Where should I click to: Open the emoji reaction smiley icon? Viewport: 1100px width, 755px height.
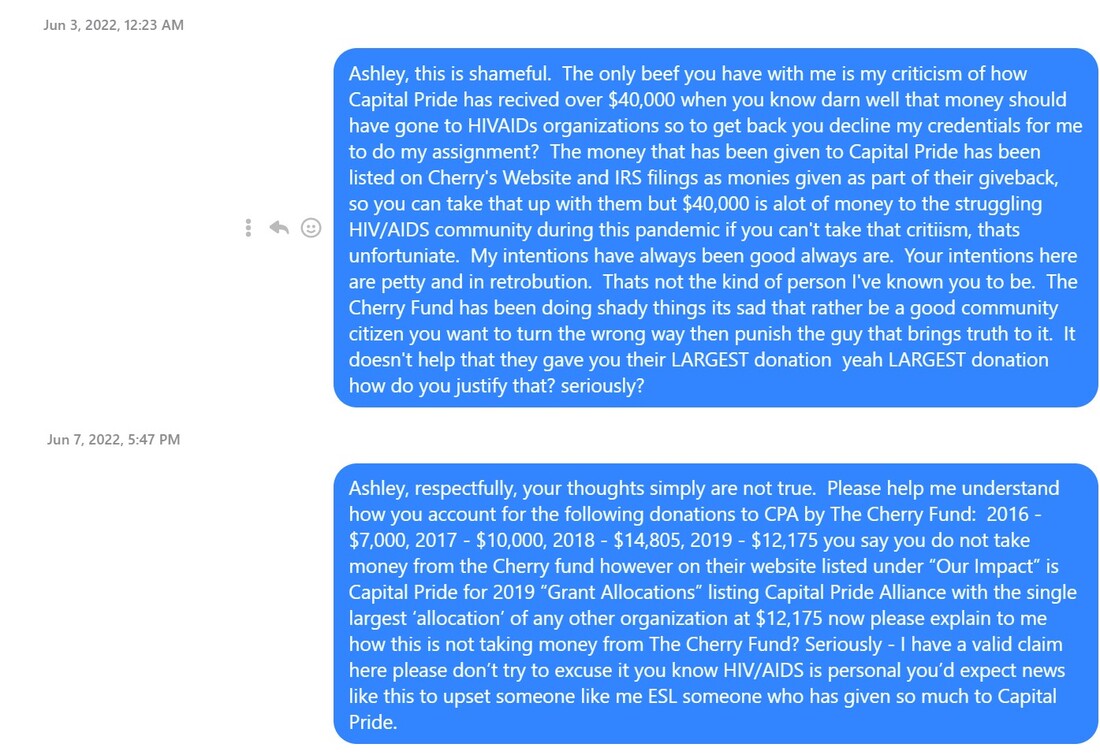311,227
